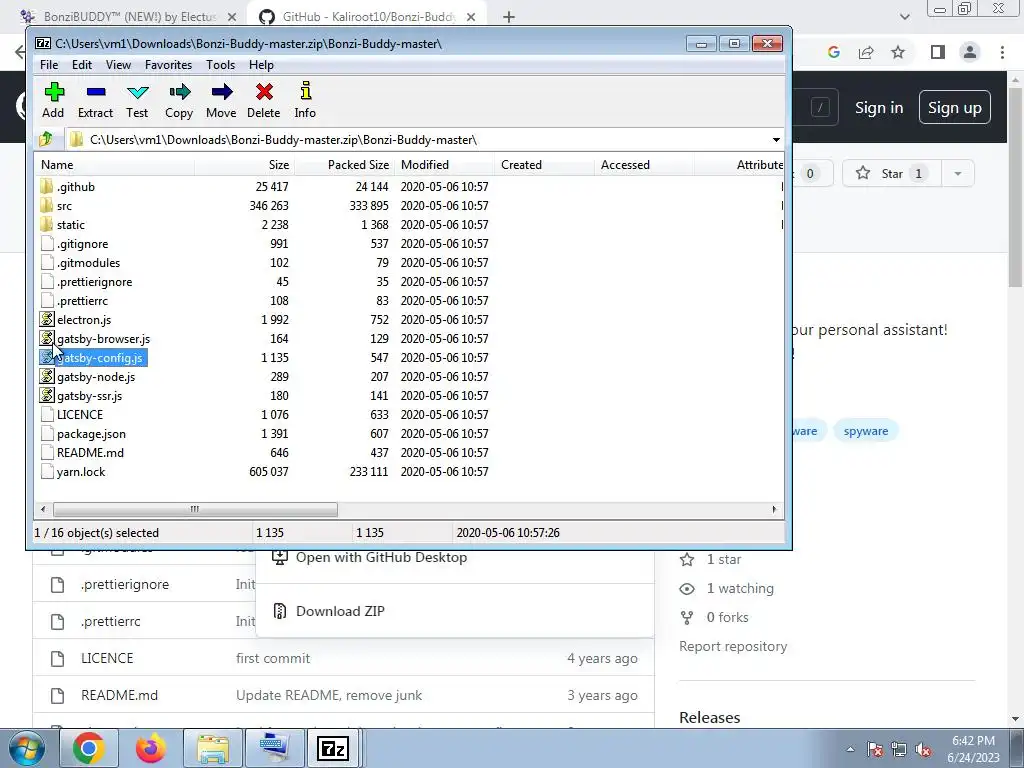Select the package.json file

click(91, 434)
